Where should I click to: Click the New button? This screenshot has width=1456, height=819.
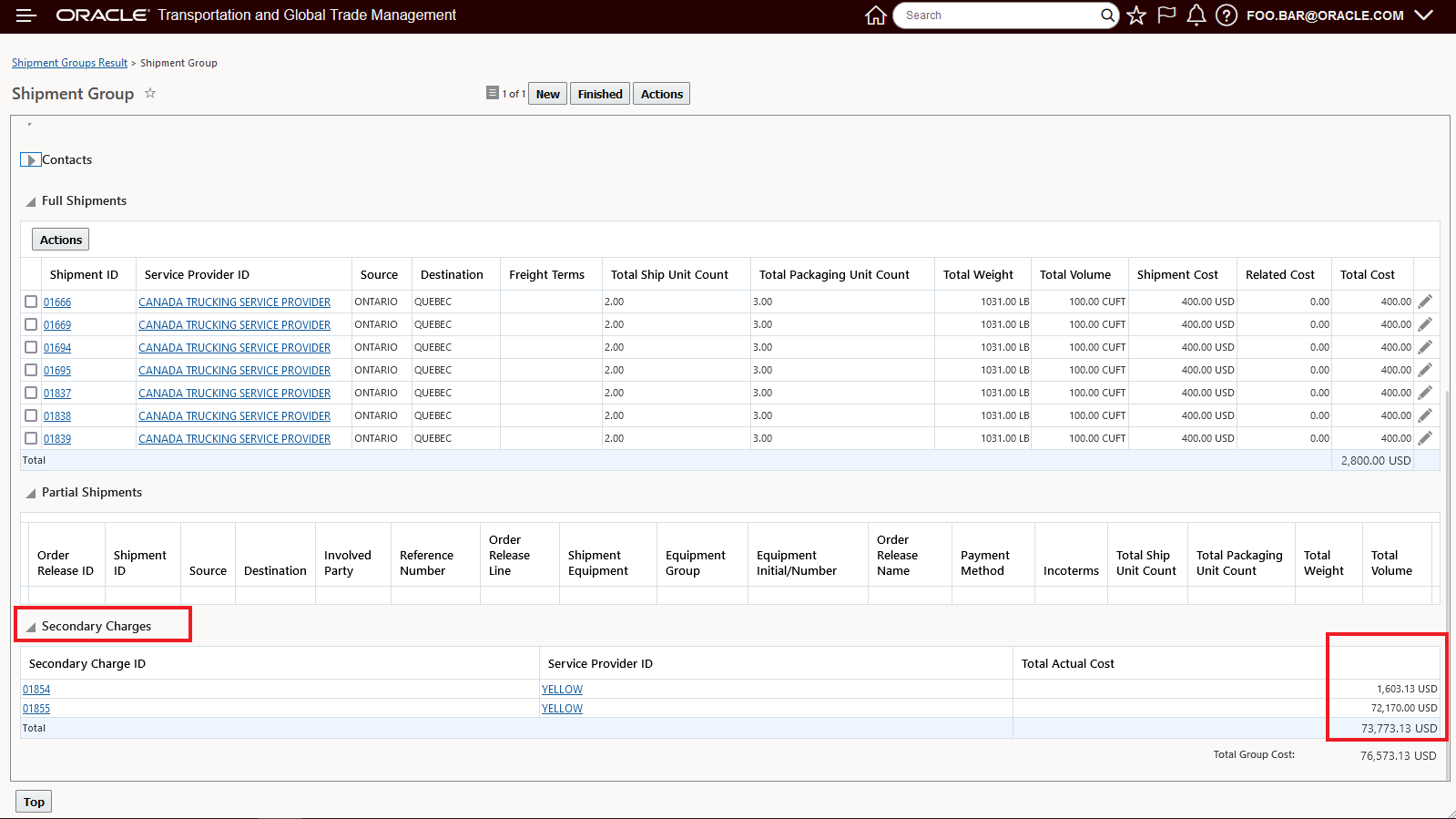(x=547, y=94)
